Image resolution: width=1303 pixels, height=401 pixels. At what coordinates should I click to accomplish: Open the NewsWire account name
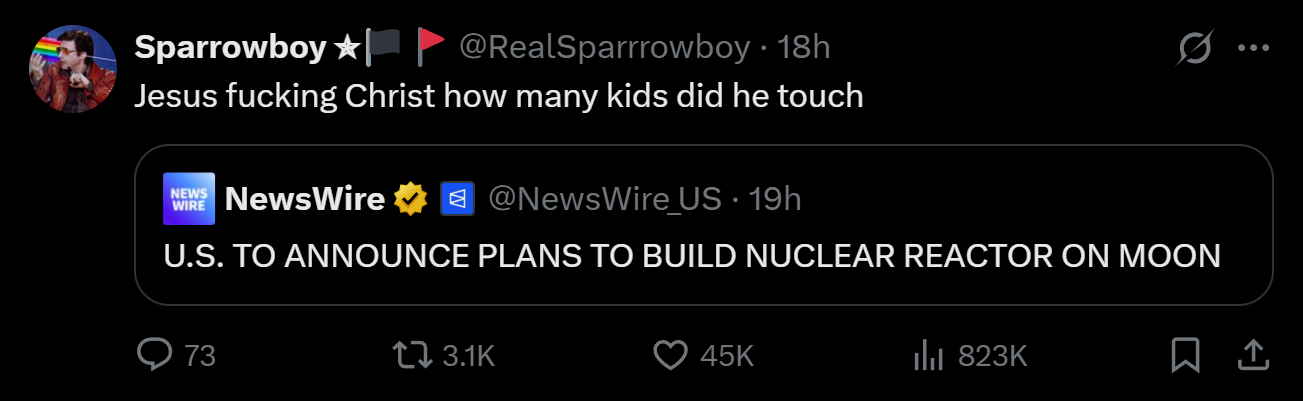click(x=305, y=200)
